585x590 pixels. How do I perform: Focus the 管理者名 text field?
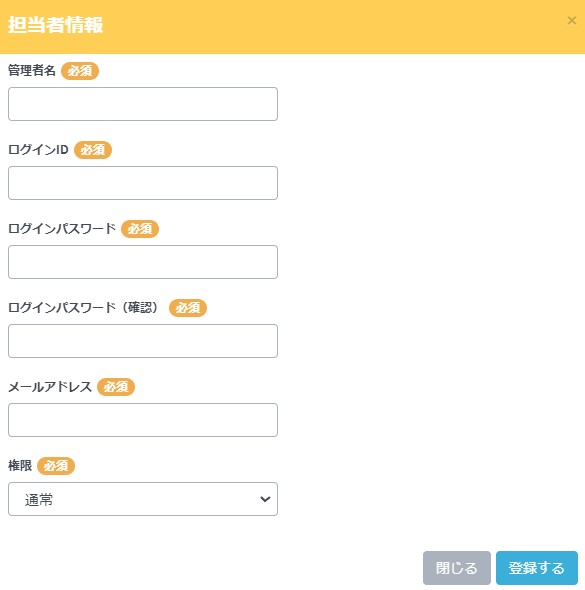[x=143, y=104]
